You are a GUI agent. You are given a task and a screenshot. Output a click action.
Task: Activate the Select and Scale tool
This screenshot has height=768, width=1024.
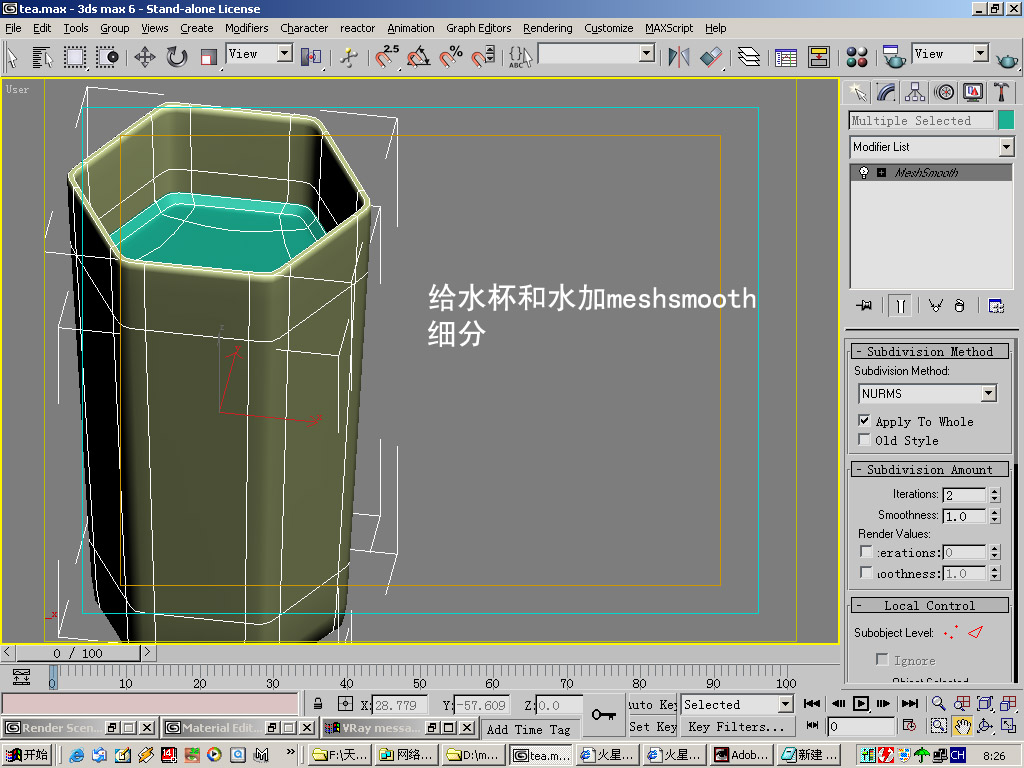pyautogui.click(x=208, y=57)
